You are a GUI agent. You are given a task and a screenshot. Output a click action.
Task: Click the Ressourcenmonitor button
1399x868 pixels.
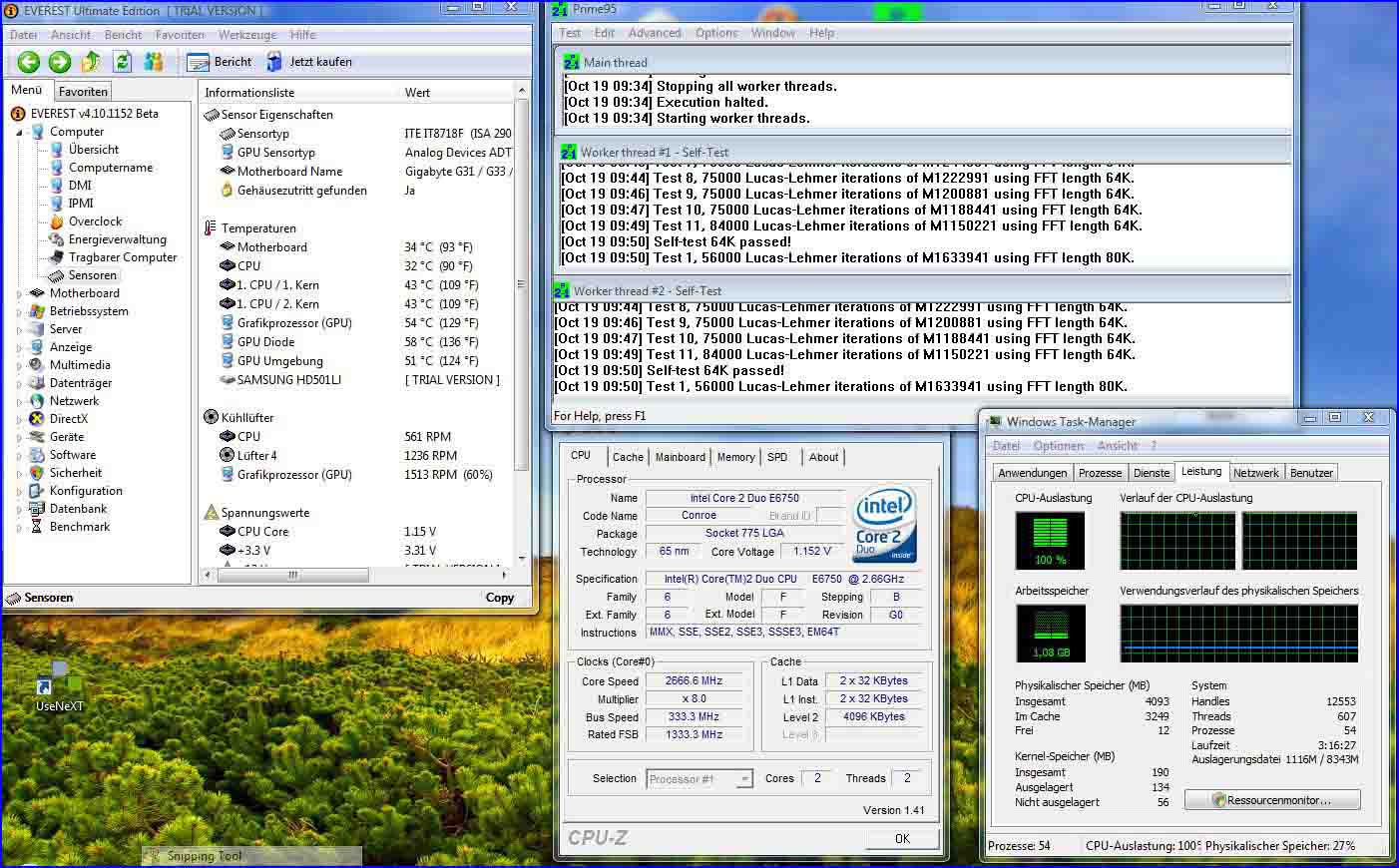[1271, 800]
